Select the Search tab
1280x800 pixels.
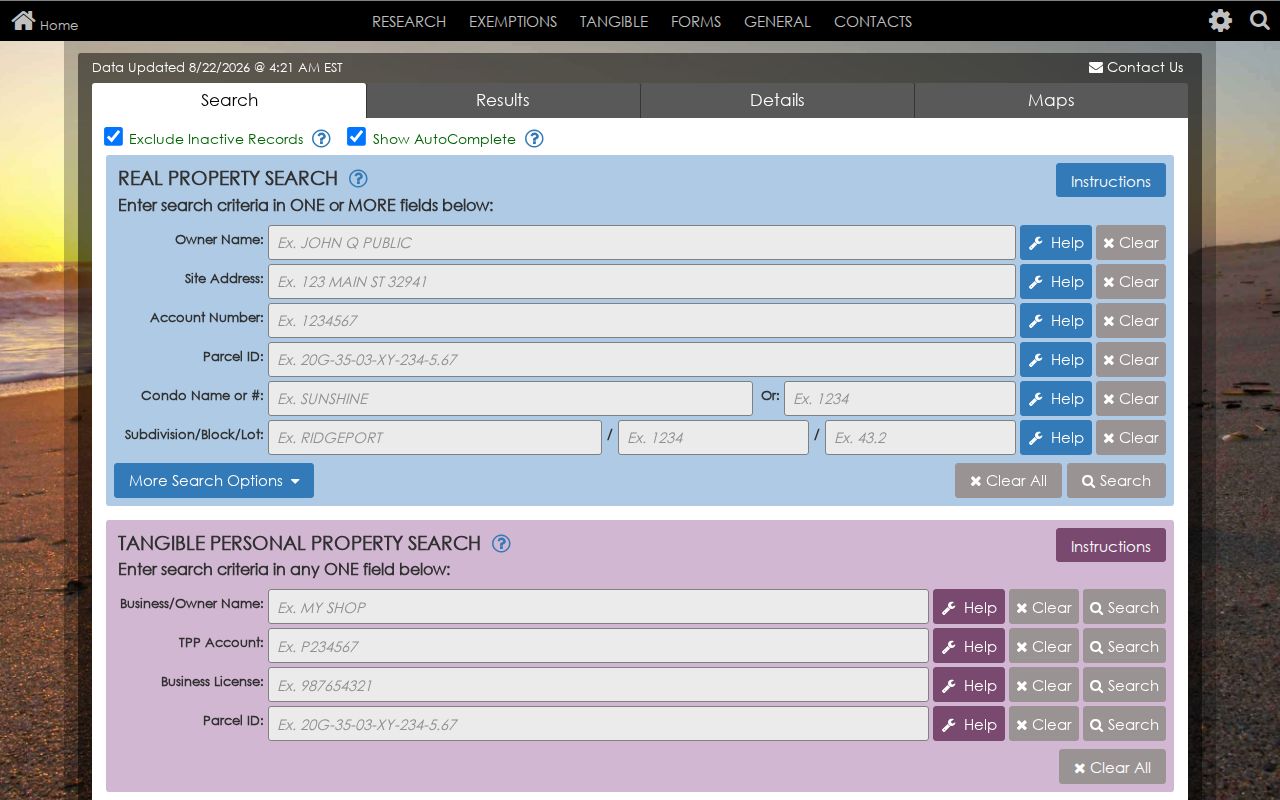[229, 100]
